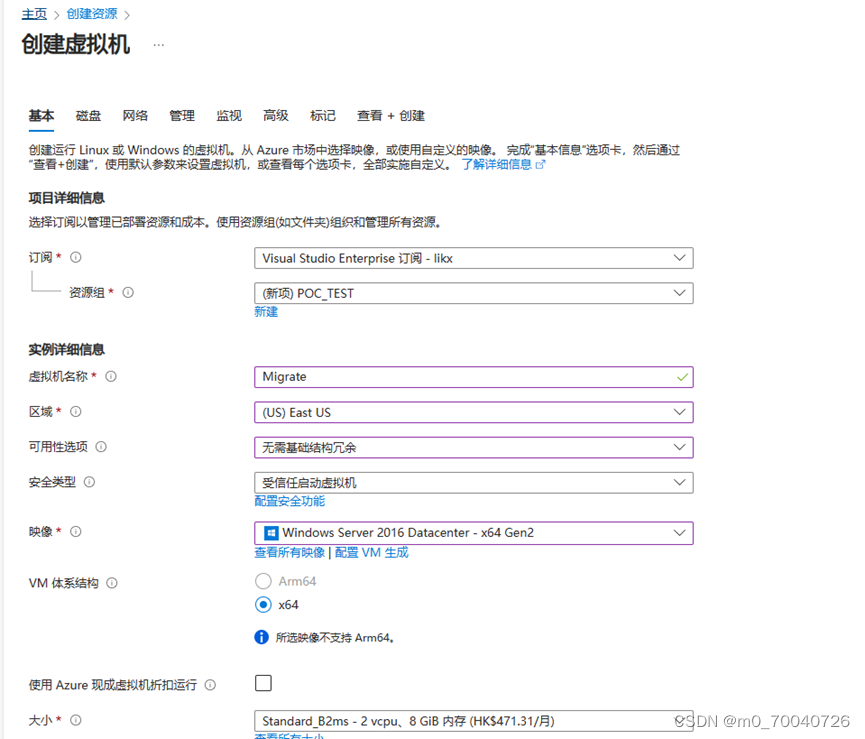
Task: Switch to the 基本 tab
Action: pos(41,116)
